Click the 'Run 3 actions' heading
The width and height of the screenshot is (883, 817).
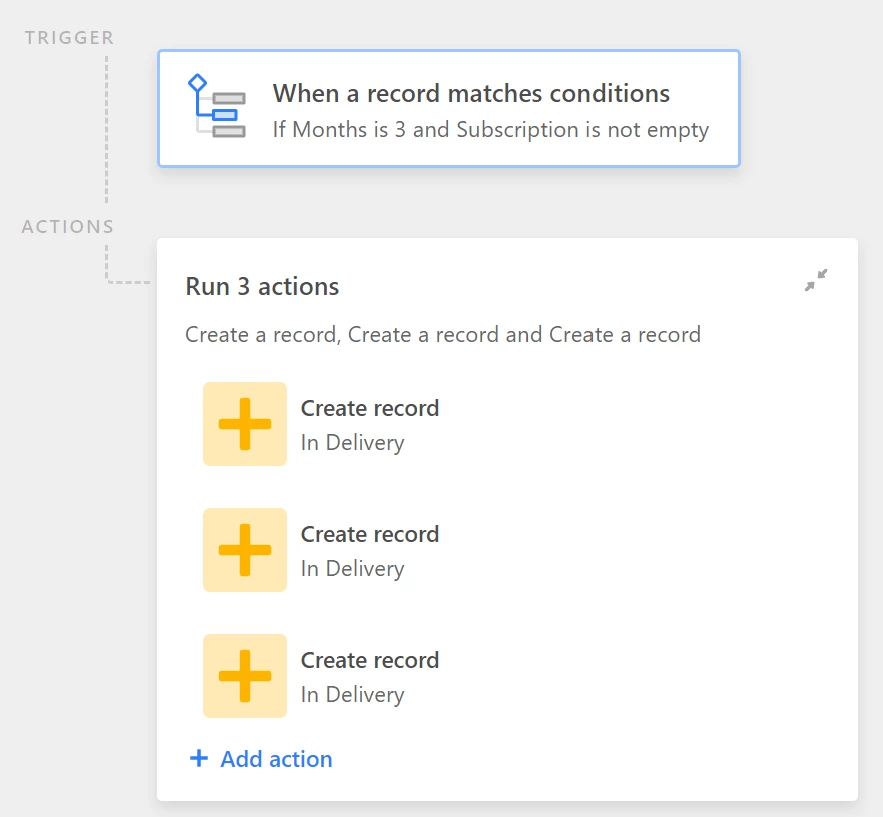[262, 287]
